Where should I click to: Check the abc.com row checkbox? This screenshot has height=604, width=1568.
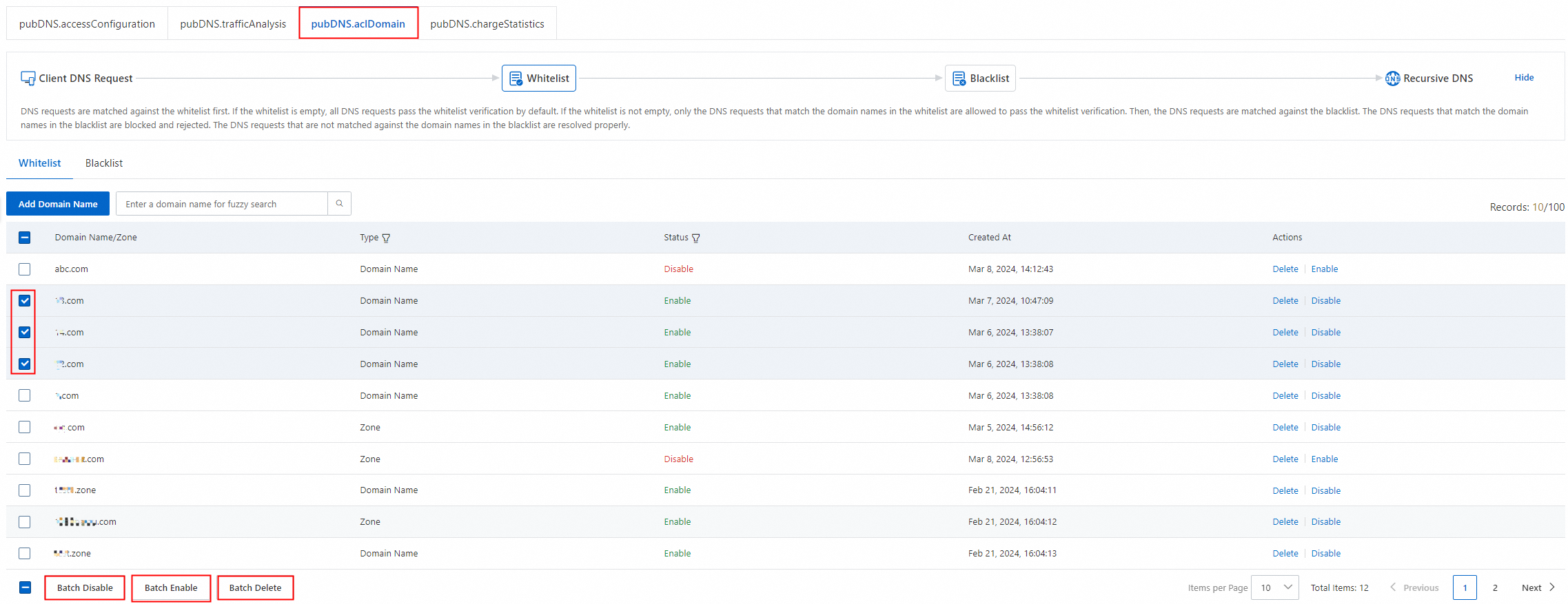[x=25, y=269]
